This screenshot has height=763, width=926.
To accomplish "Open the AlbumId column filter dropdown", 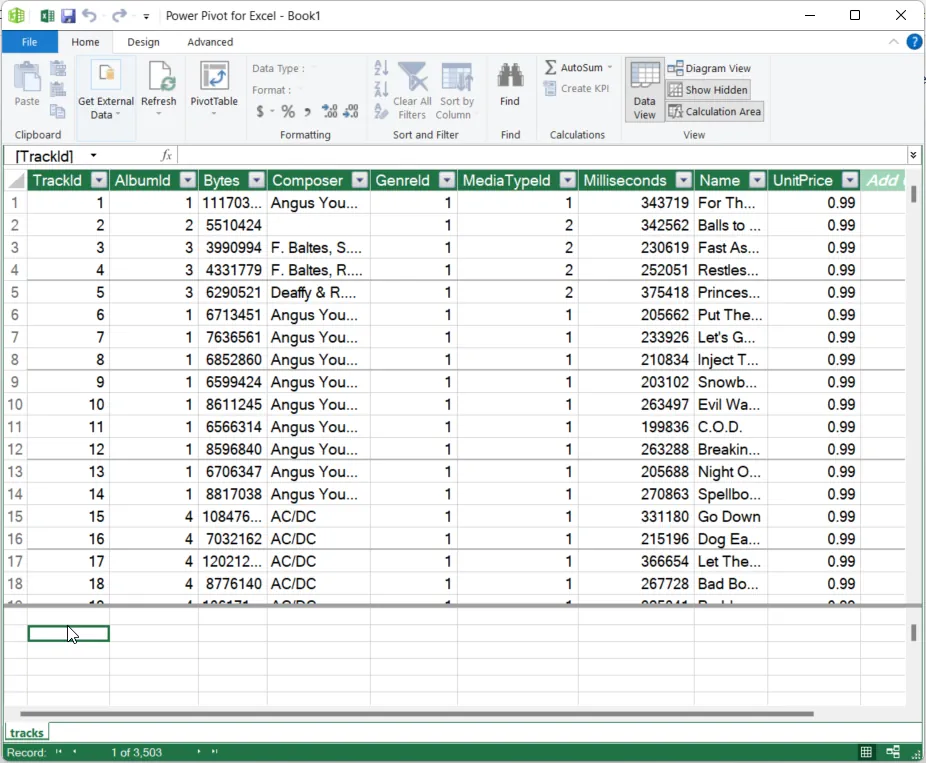I will point(188,180).
